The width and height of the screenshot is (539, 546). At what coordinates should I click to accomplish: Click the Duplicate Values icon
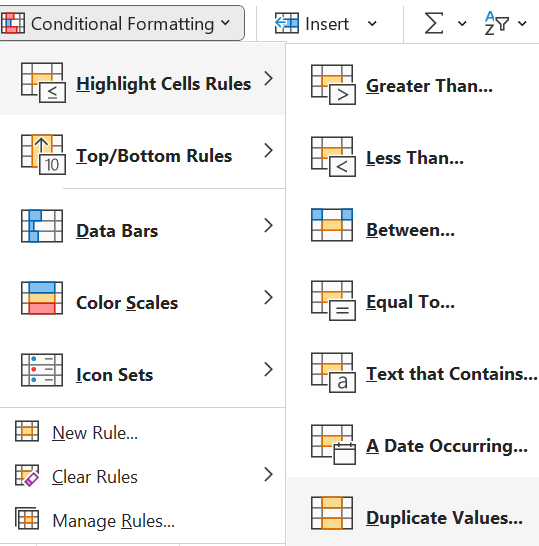click(x=332, y=513)
